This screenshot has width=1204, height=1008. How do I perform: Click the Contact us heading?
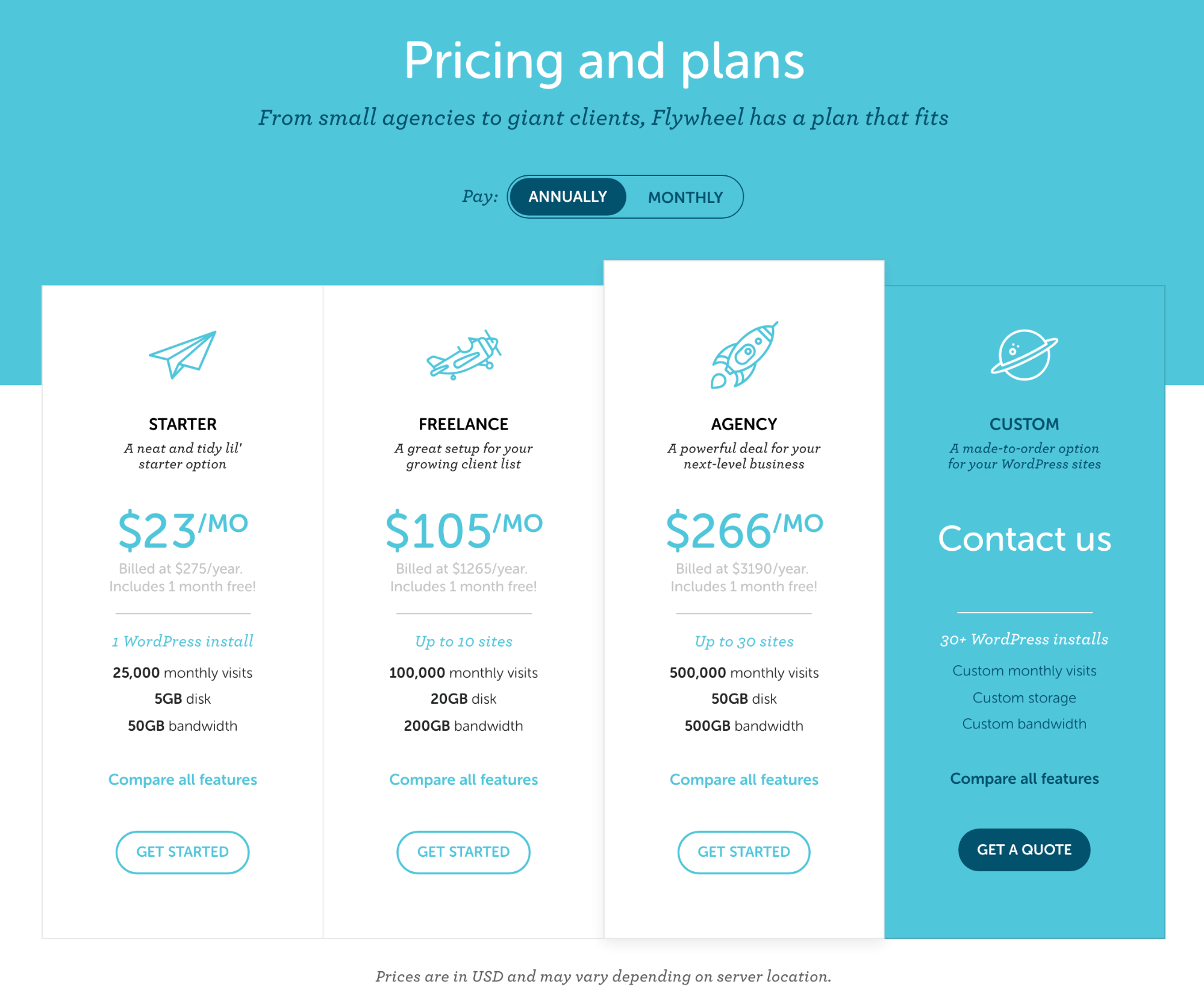(1025, 539)
